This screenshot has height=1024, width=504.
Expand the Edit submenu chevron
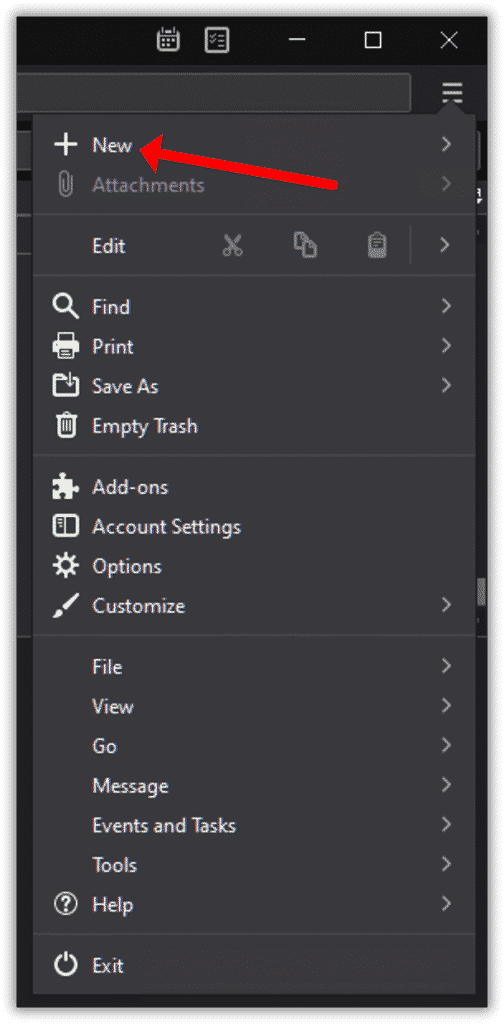(445, 245)
